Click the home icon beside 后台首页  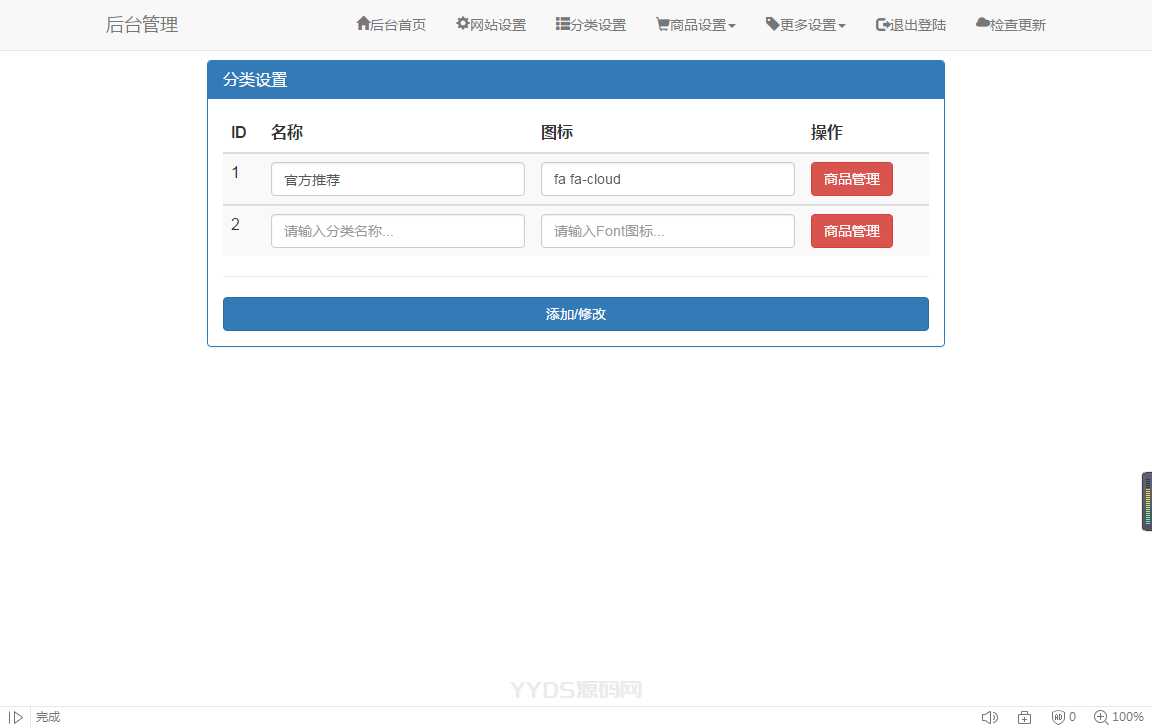click(x=363, y=24)
